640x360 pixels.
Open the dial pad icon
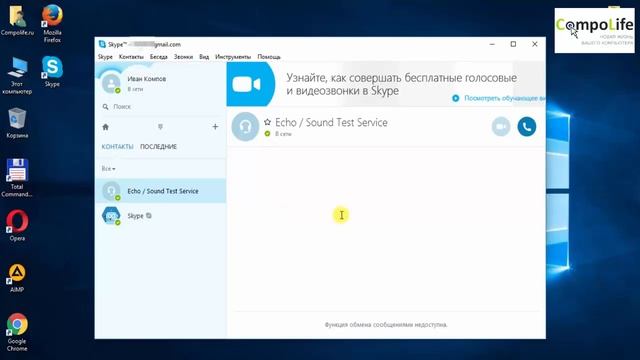(x=160, y=127)
